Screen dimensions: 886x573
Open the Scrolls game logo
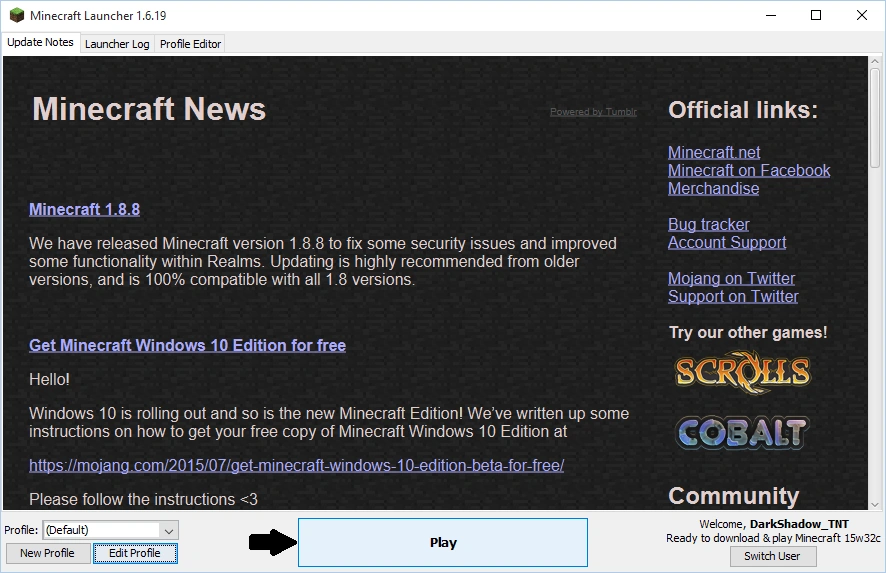(x=742, y=372)
